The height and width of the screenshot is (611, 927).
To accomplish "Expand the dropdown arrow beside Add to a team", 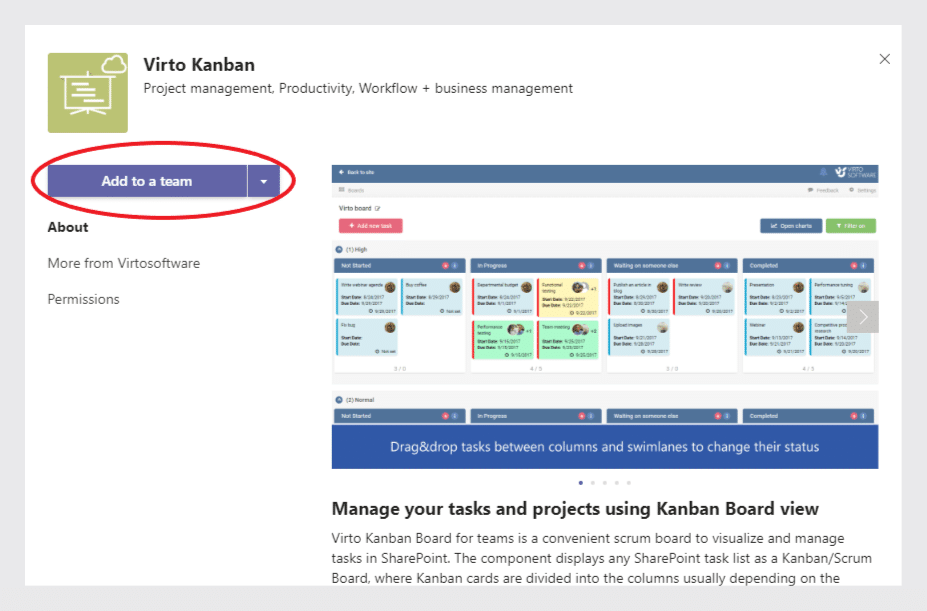I will point(264,181).
